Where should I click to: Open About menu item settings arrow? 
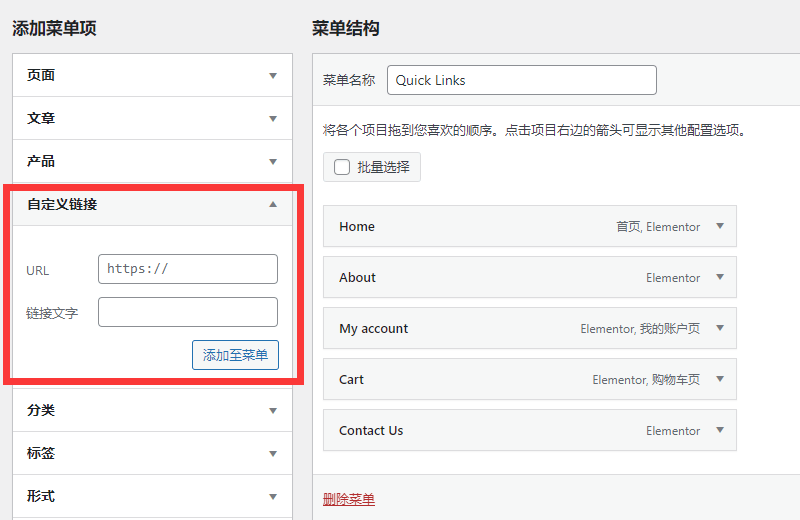719,277
